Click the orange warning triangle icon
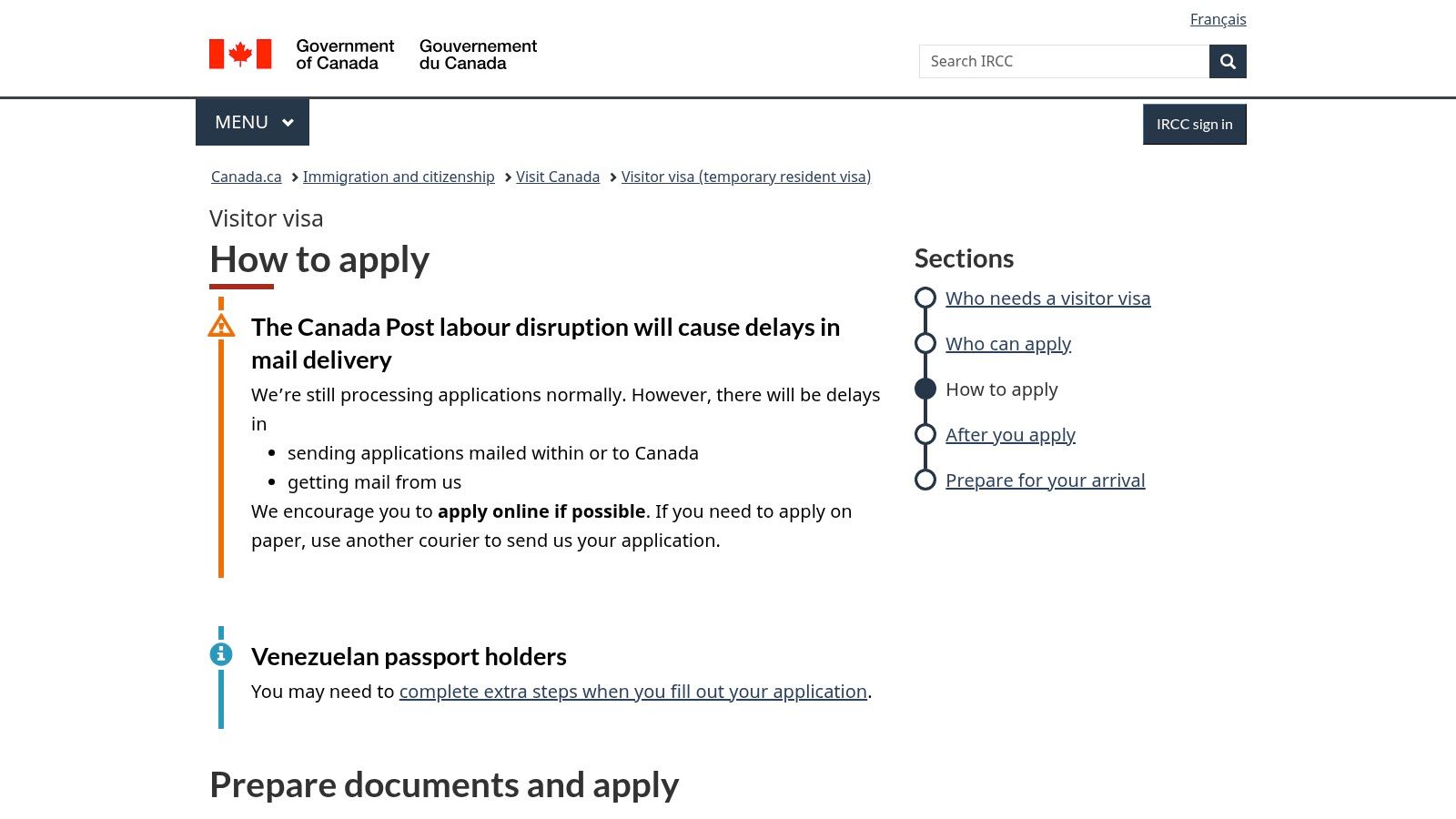This screenshot has width=1456, height=819. [x=221, y=325]
